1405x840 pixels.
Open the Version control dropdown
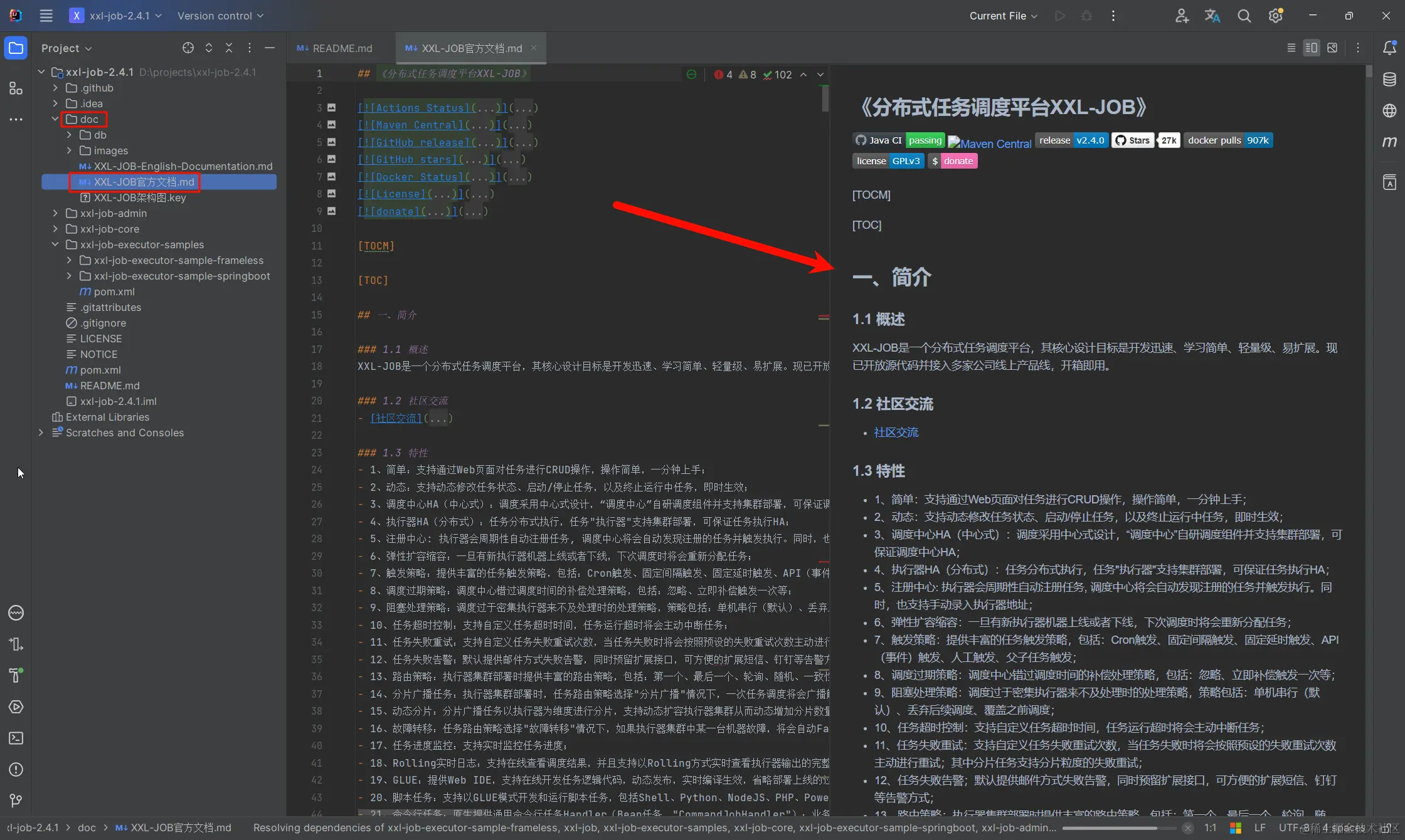coord(220,16)
